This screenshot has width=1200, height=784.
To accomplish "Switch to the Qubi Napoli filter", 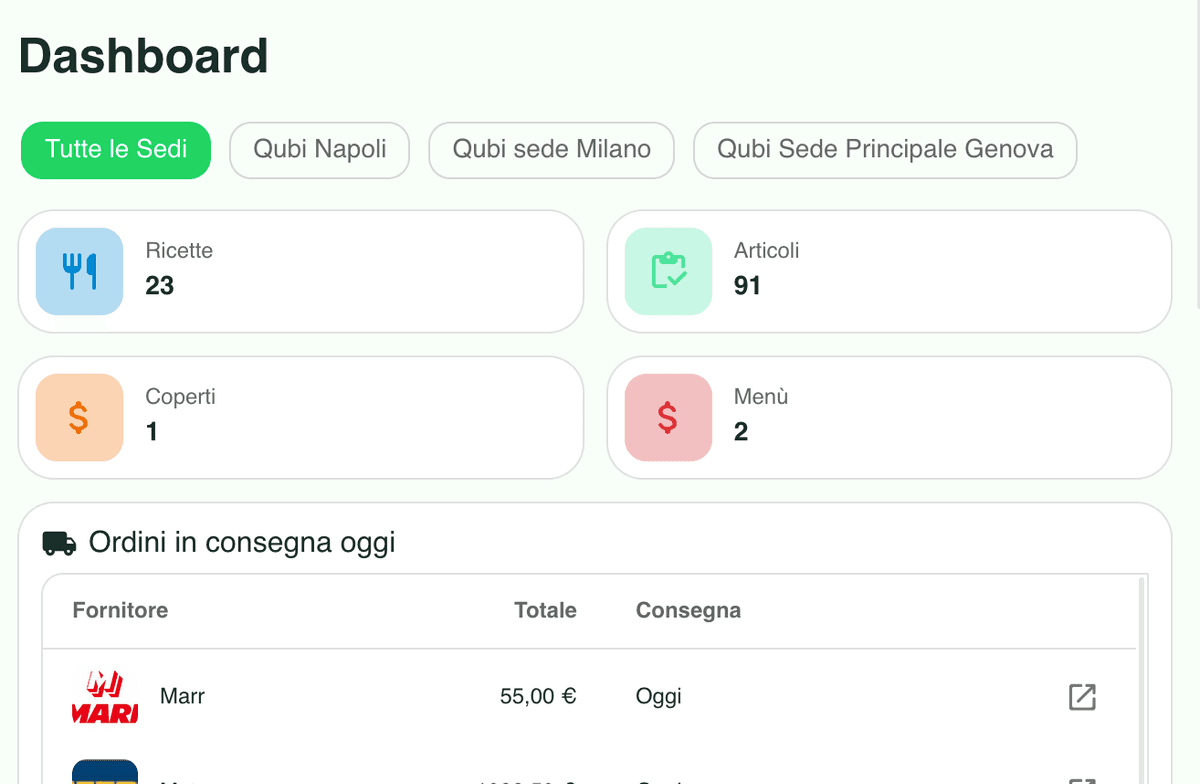I will [319, 149].
